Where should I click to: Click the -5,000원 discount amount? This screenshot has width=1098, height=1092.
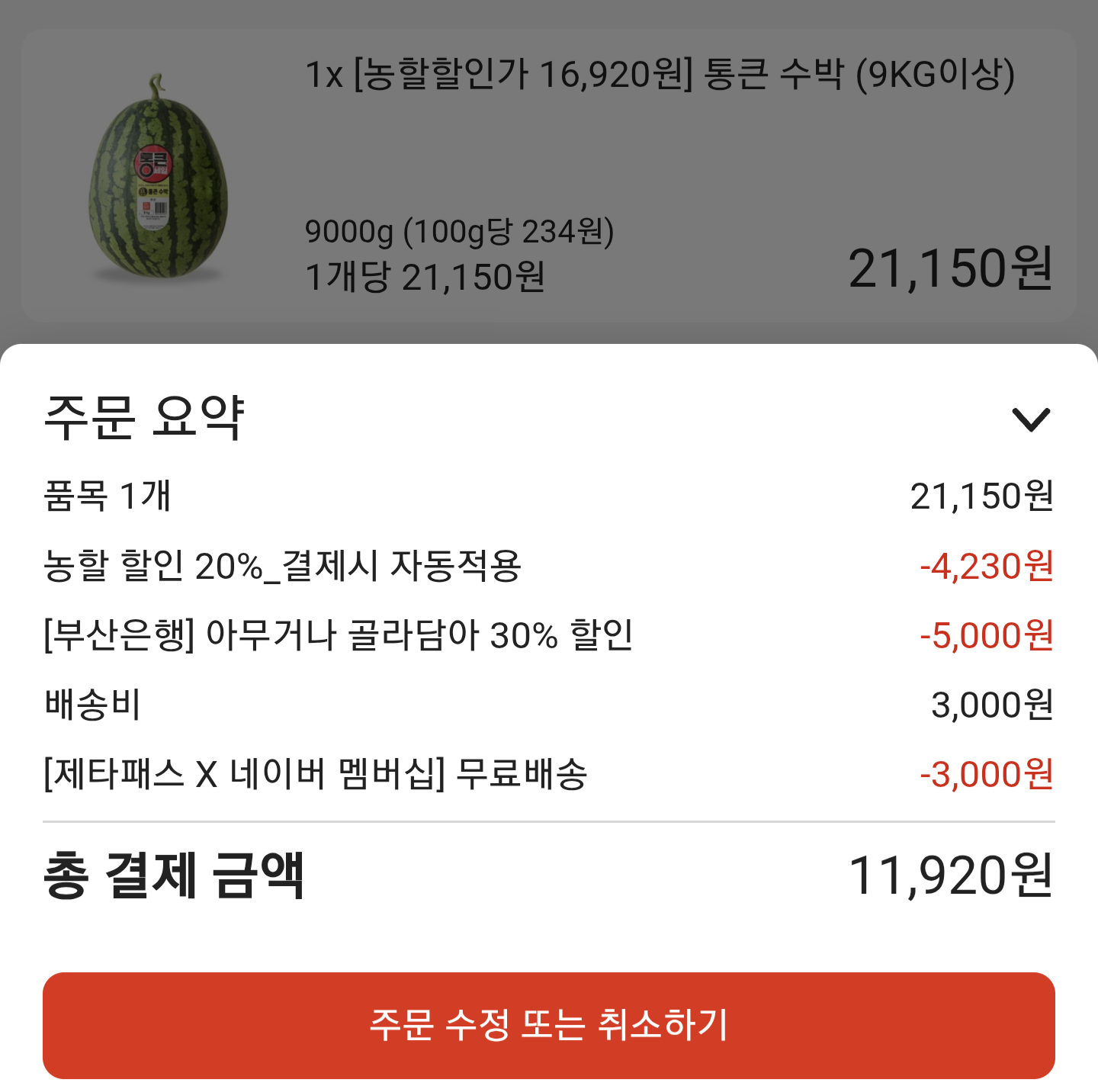pyautogui.click(x=987, y=635)
